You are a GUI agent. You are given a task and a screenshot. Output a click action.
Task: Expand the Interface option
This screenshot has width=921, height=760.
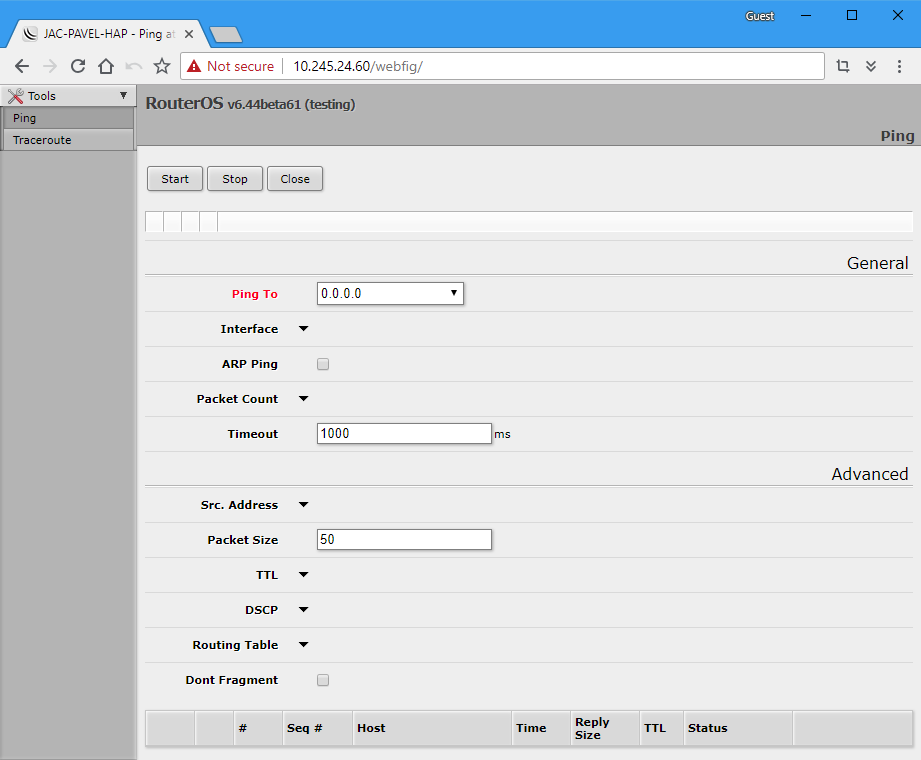tap(304, 329)
